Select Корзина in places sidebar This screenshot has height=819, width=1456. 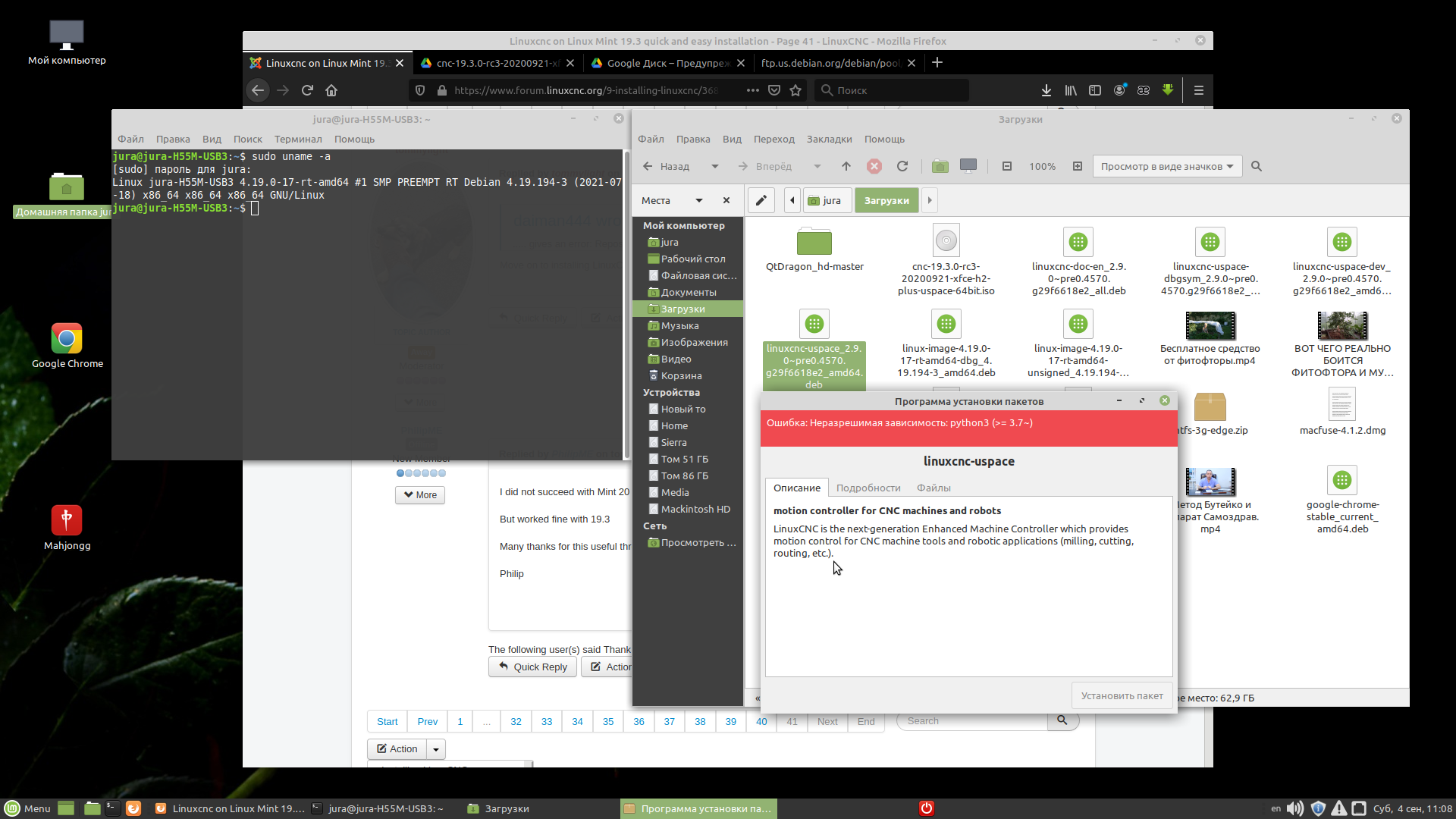point(688,375)
